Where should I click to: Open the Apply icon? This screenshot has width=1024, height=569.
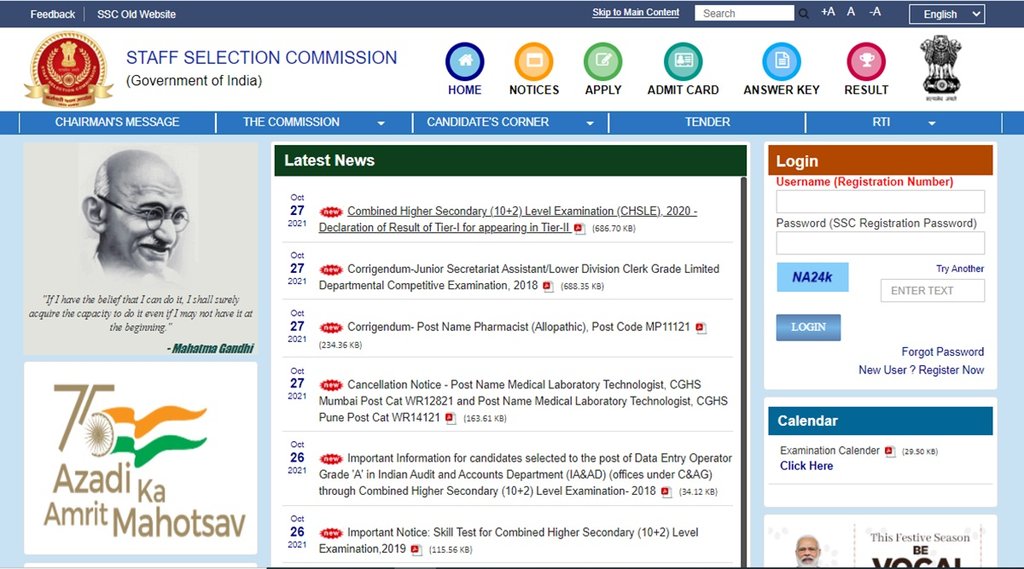click(603, 62)
